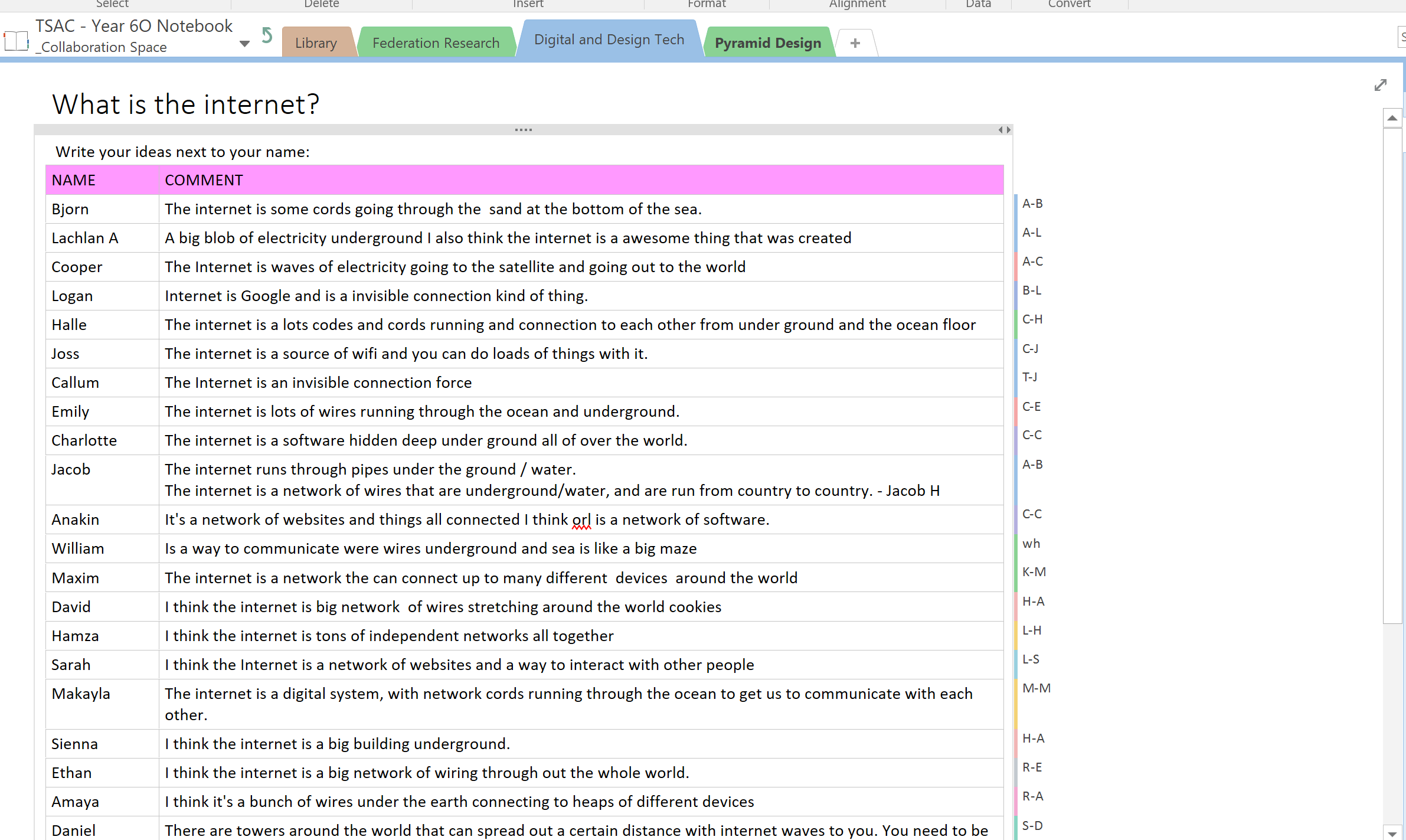
Task: Open the Pyramid Design tab
Action: pos(768,43)
